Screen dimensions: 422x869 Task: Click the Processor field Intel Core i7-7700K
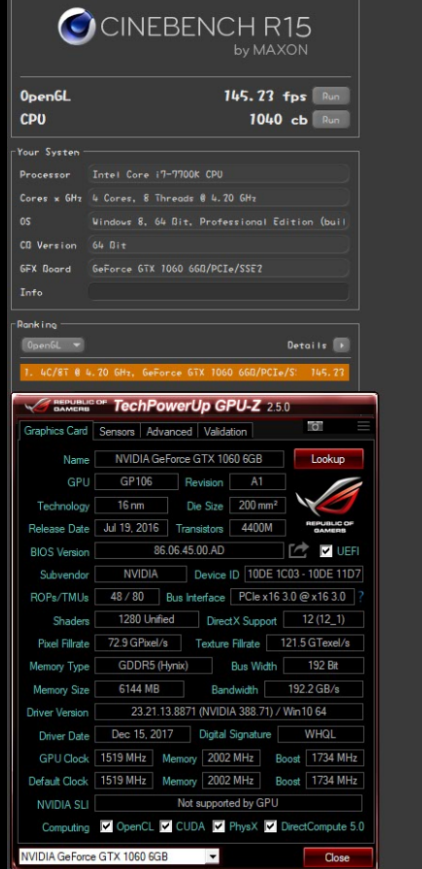pos(218,175)
